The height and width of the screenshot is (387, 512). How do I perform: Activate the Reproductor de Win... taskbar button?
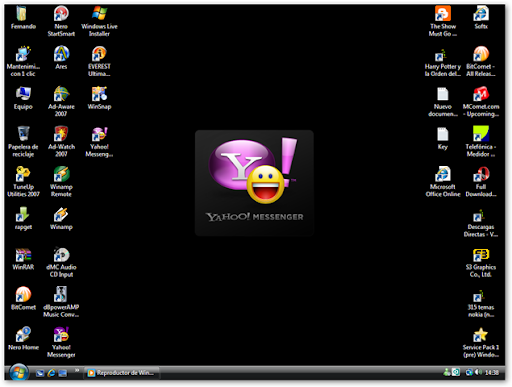pos(122,373)
